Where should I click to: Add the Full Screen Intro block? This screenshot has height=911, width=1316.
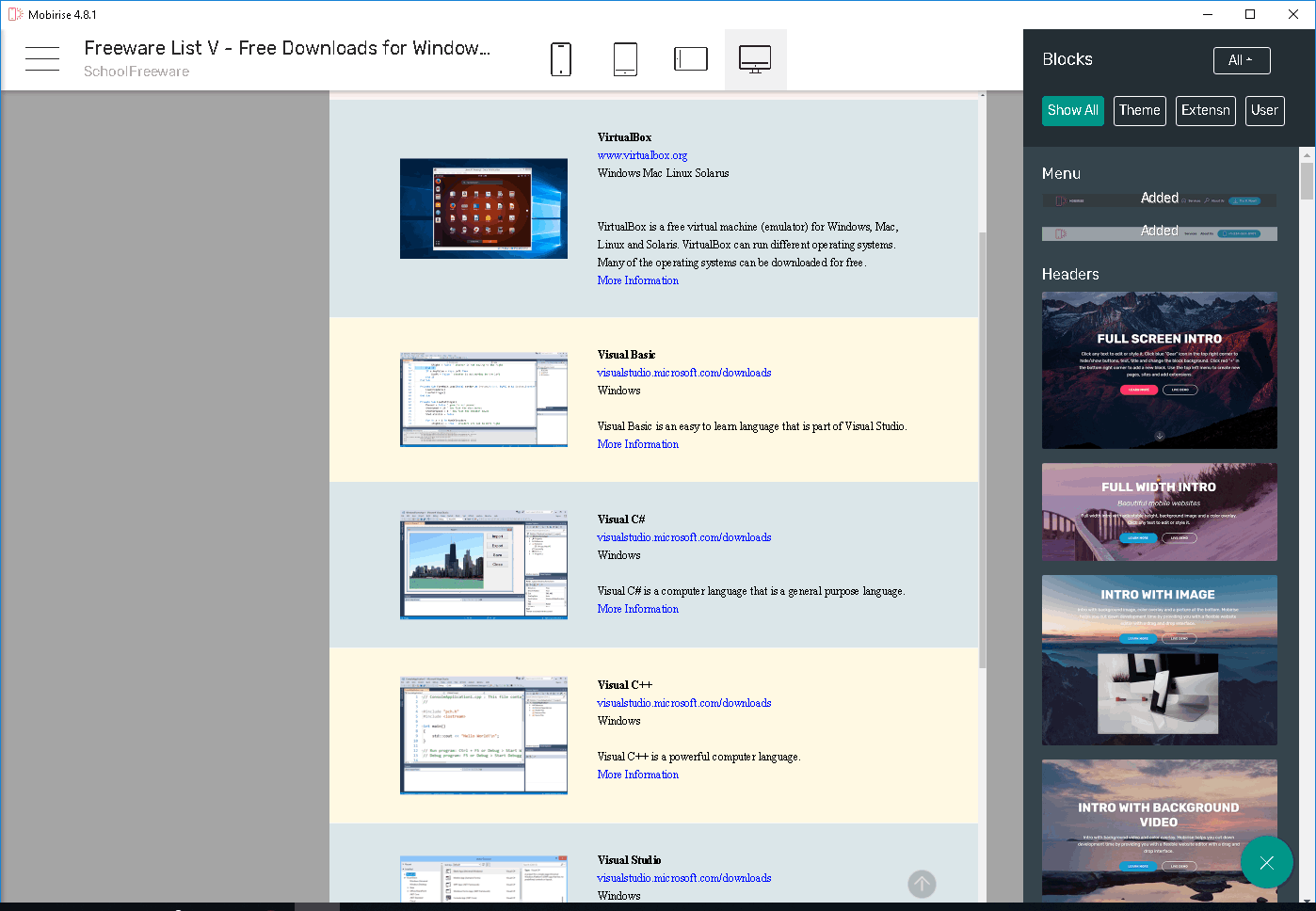[1160, 370]
